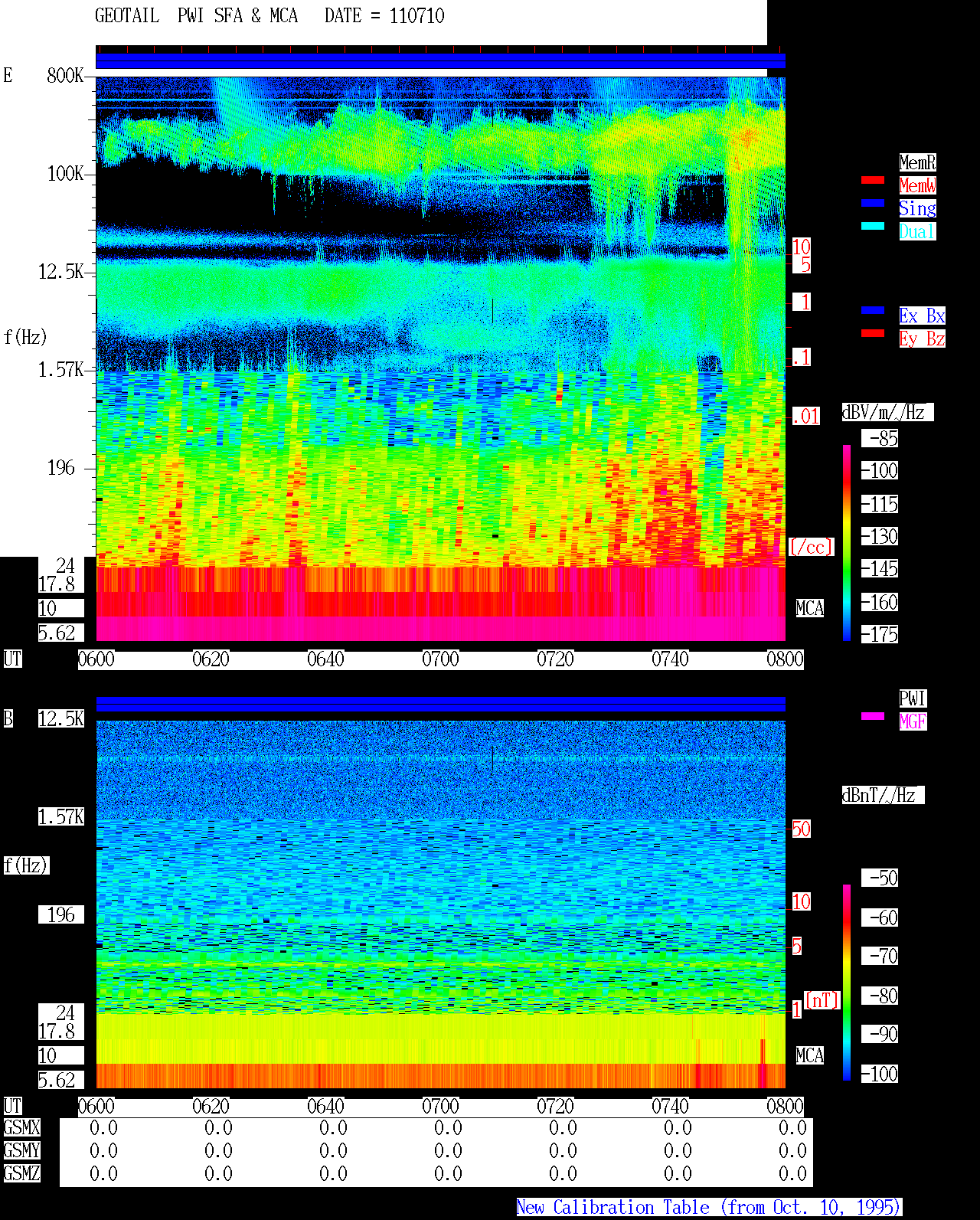980x1220 pixels.
Task: Click the red .01 density tick label
Action: coord(805,417)
